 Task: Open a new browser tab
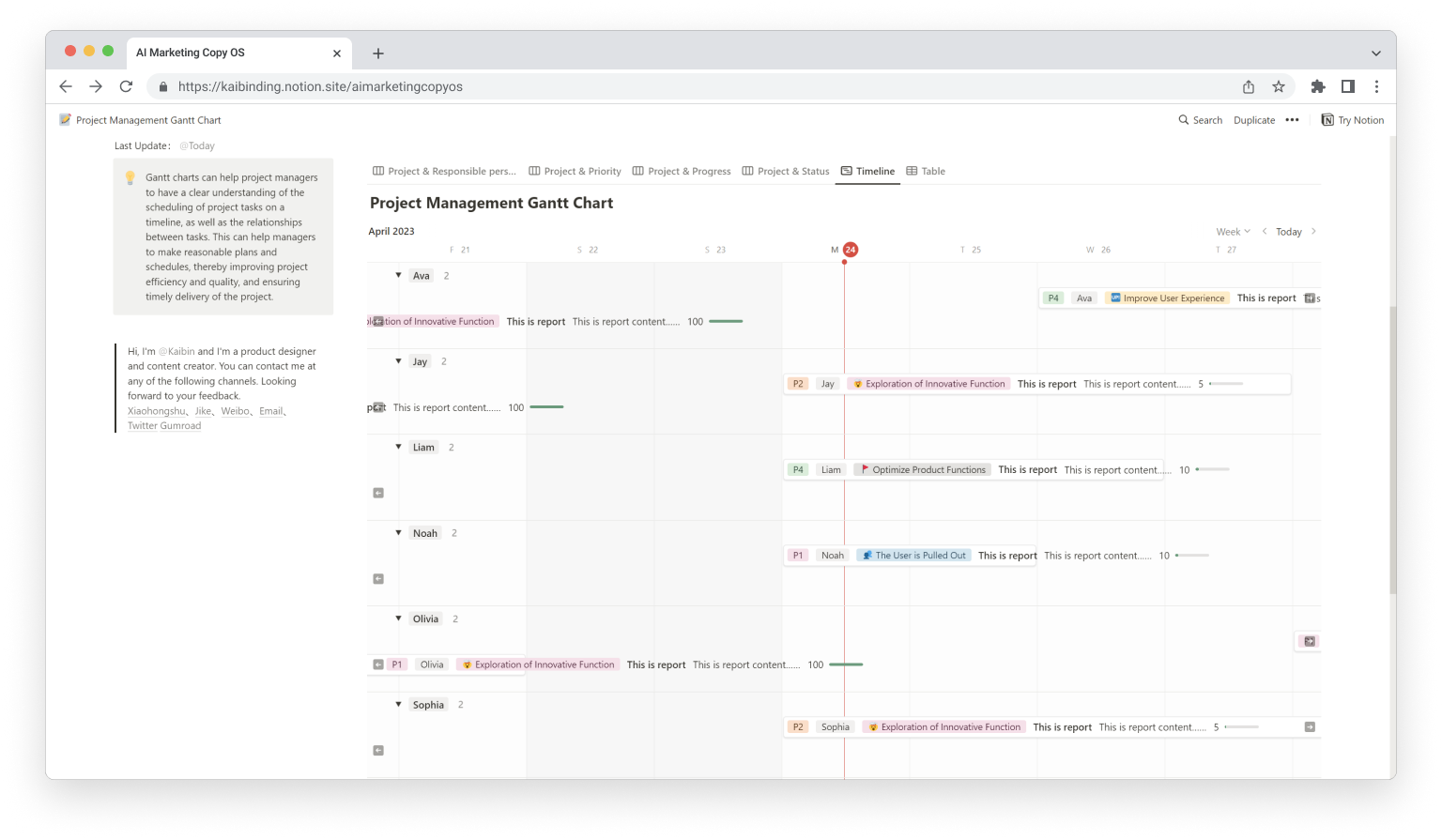pos(378,53)
